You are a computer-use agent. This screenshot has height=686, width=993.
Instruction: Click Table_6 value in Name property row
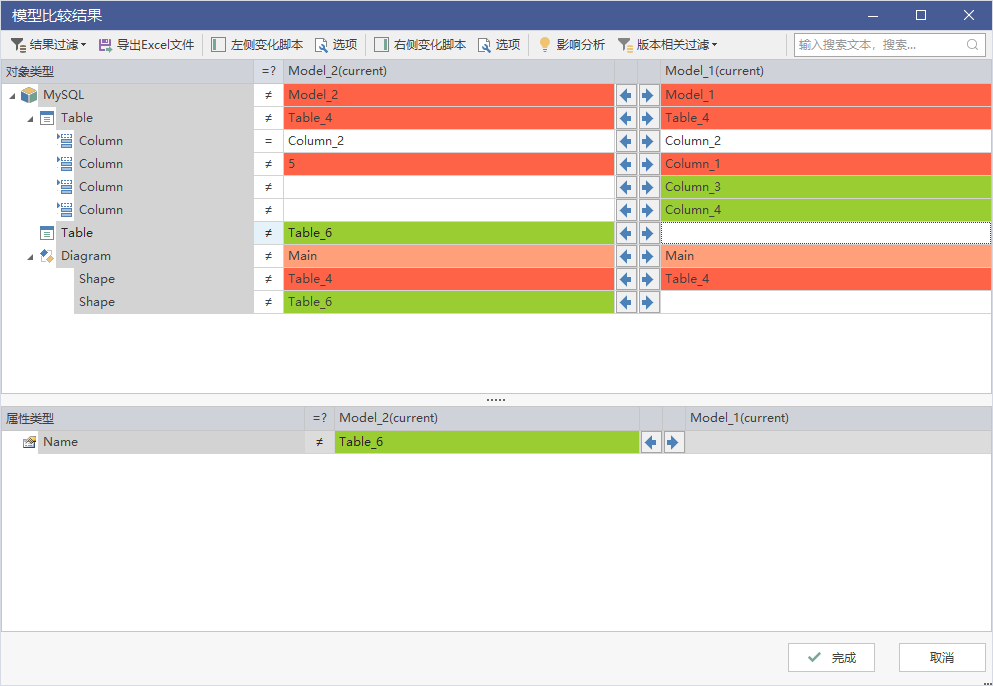(x=486, y=442)
